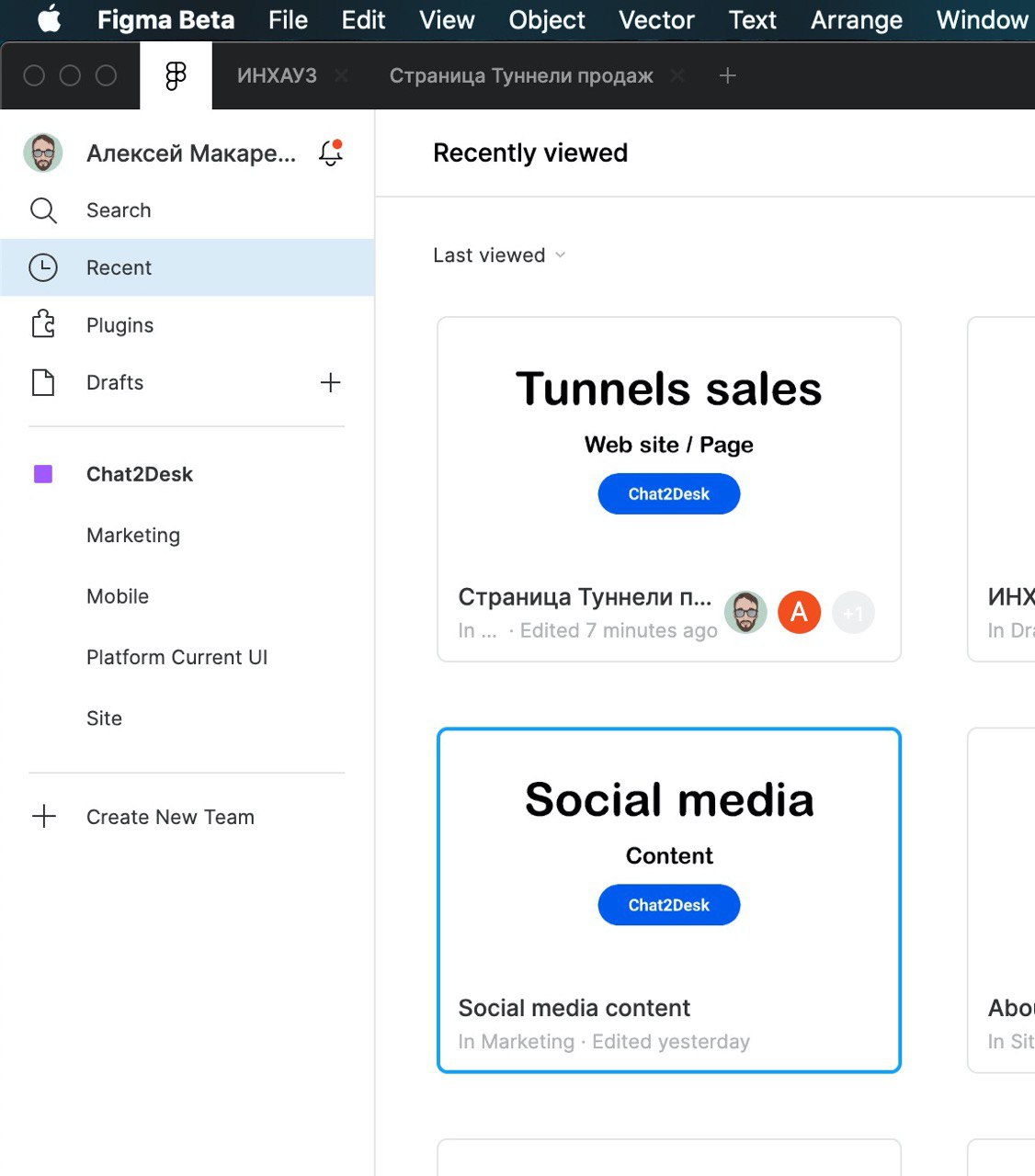Open the Platform Current UI project
The width and height of the screenshot is (1035, 1176).
pyautogui.click(x=177, y=657)
